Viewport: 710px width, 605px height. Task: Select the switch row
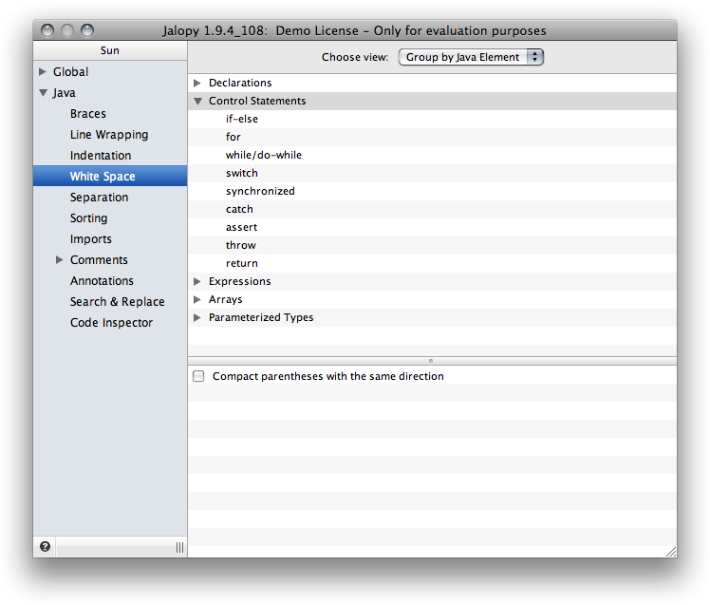click(432, 173)
